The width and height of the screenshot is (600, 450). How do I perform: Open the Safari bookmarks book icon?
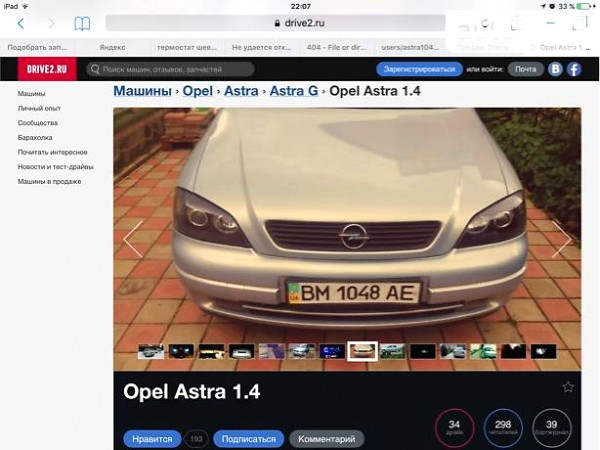pos(82,23)
